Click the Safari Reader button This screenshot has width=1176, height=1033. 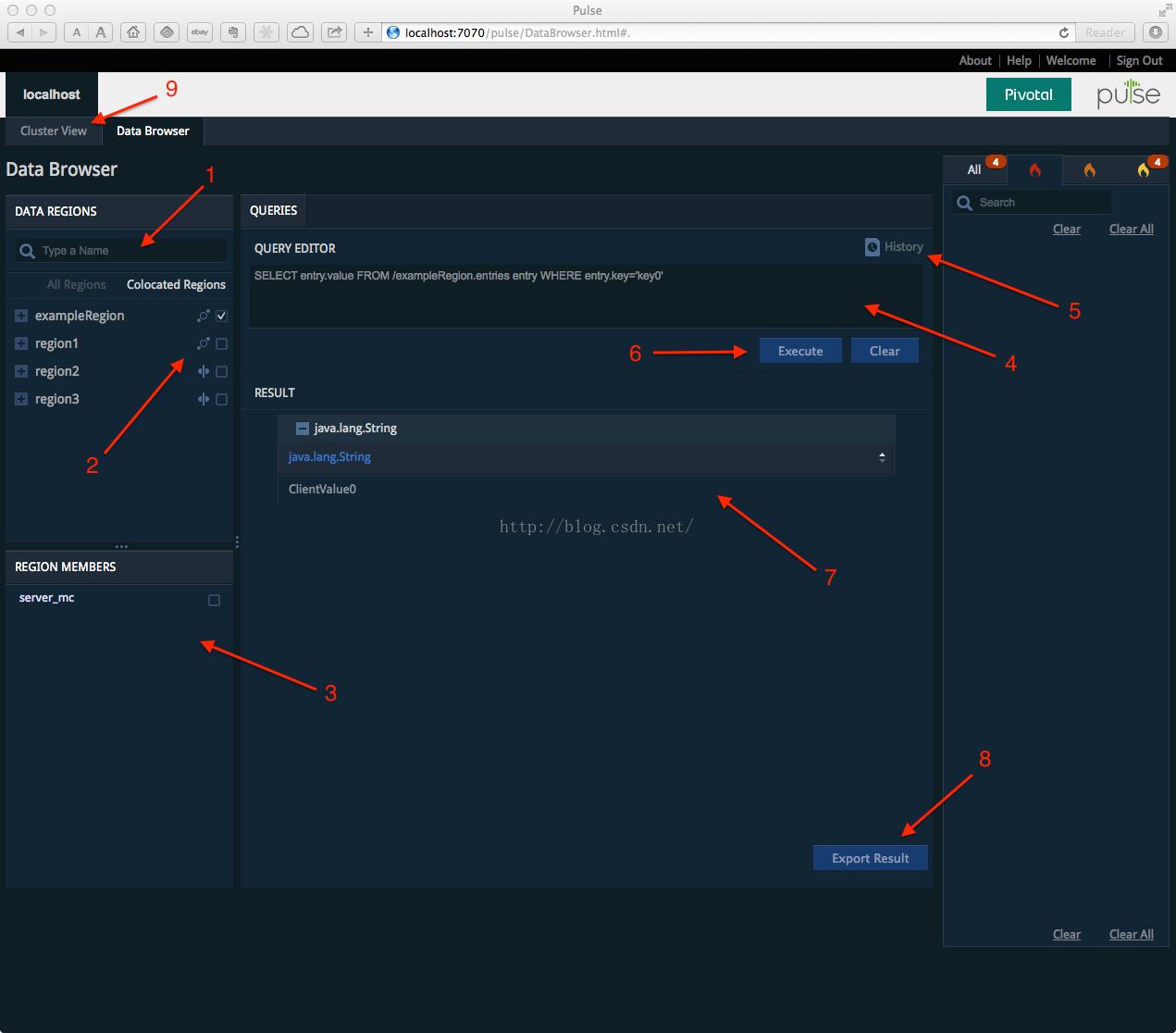click(1106, 32)
